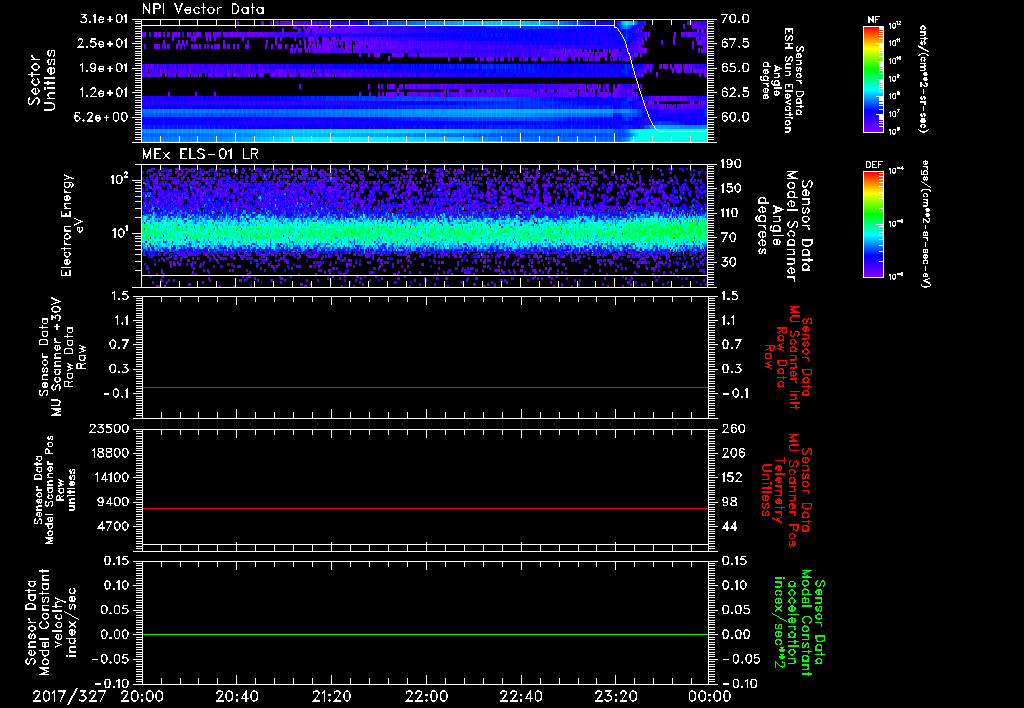Click the 00:00 time axis label
Screen dimensions: 1024x708
[x=709, y=697]
